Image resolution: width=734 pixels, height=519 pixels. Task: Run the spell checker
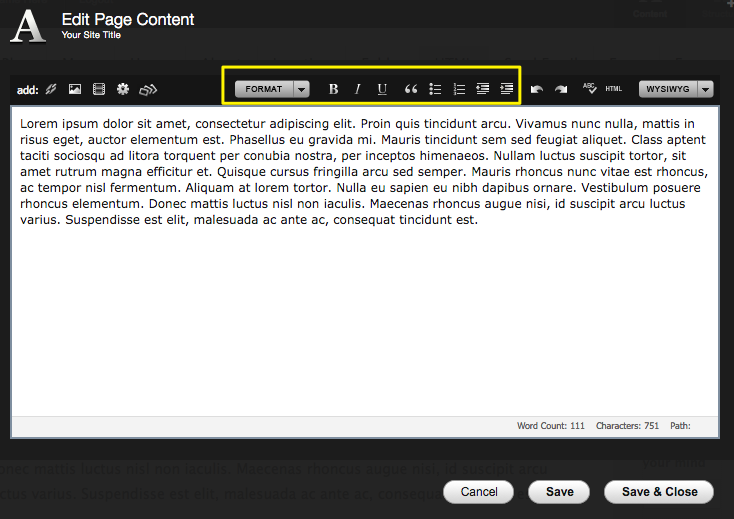click(x=589, y=88)
